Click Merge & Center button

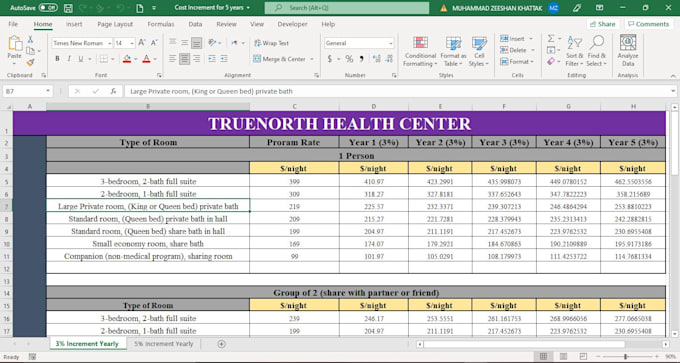[x=280, y=59]
